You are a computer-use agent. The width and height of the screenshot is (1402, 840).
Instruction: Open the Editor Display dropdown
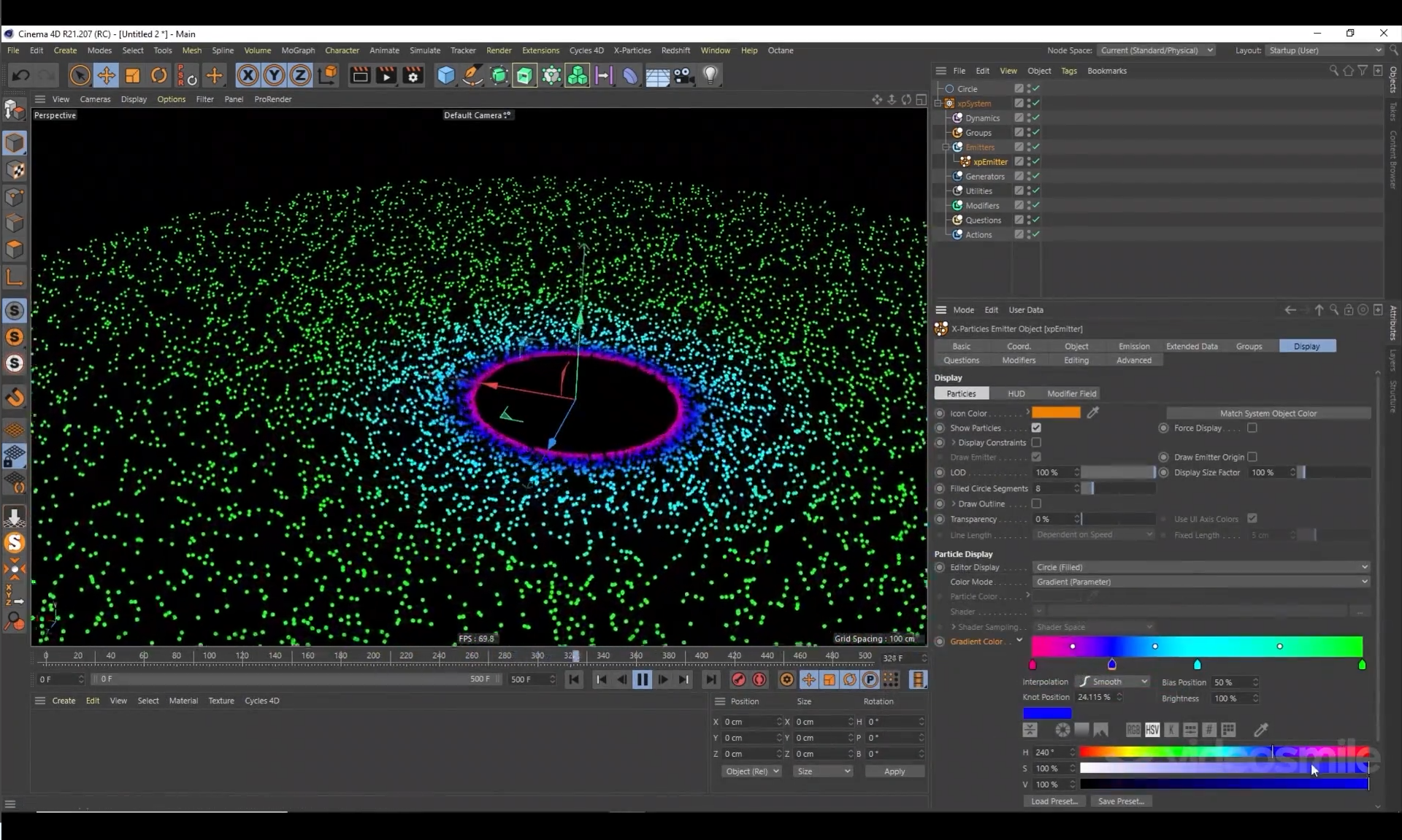(1200, 567)
